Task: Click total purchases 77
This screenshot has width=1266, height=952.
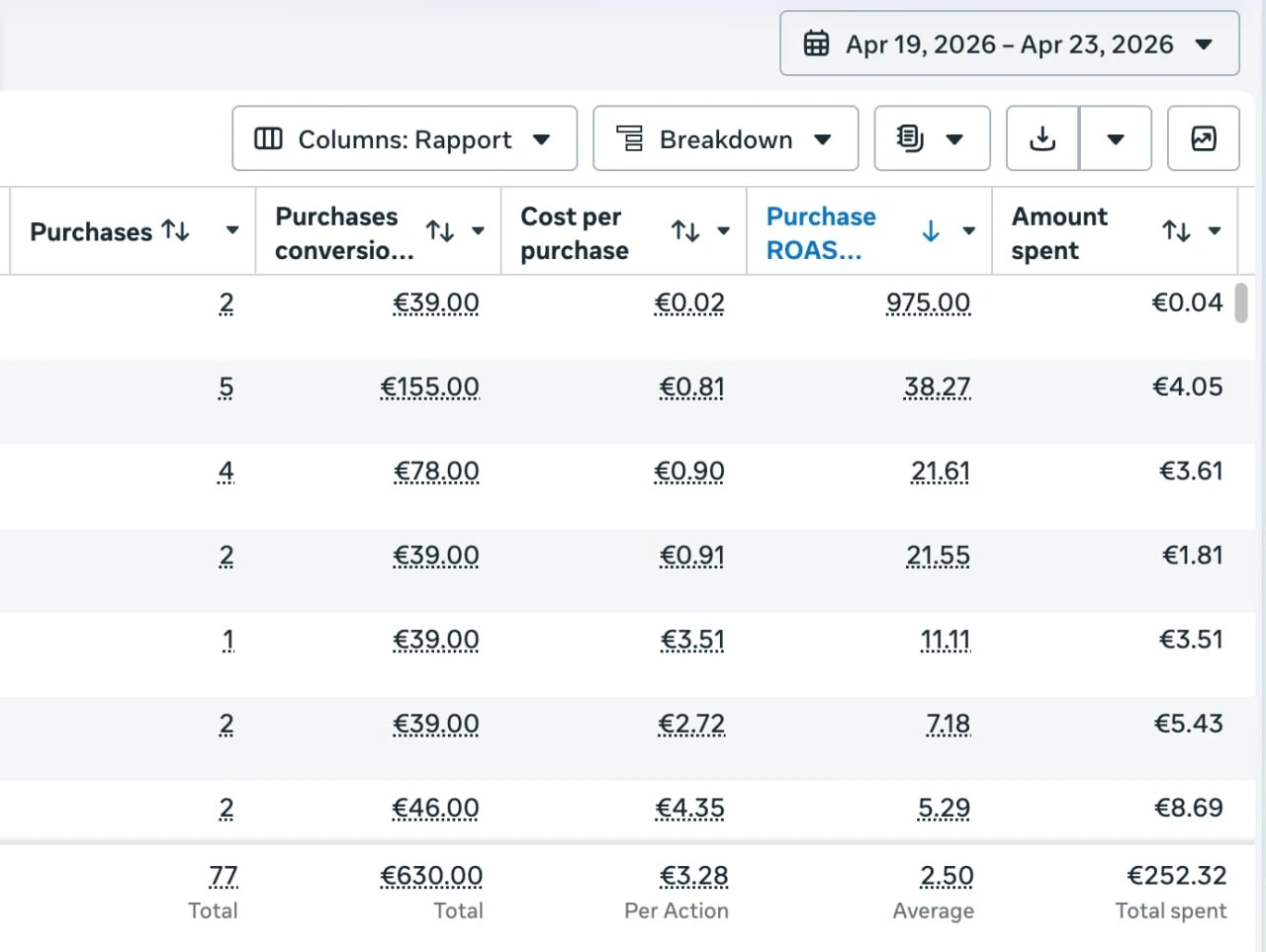Action: point(224,876)
